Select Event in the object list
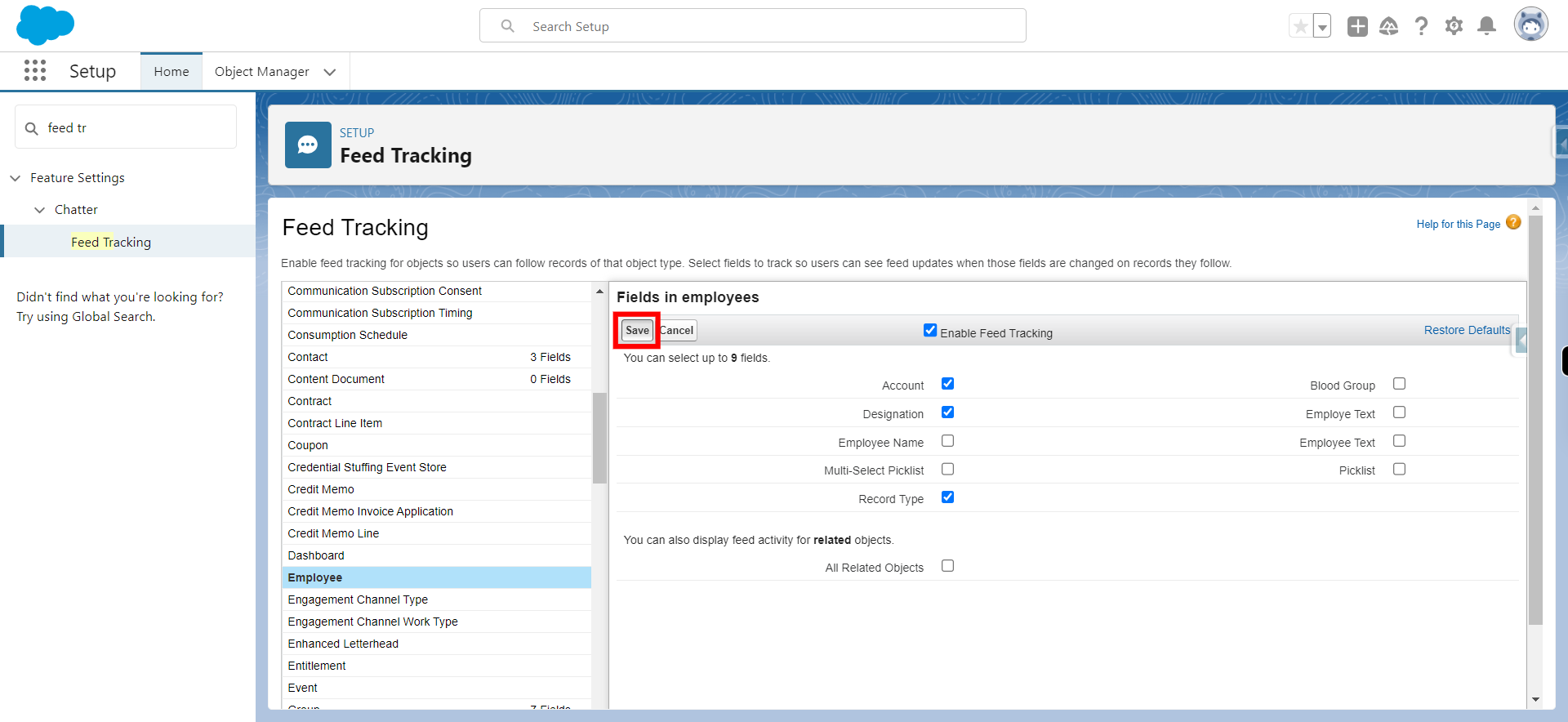This screenshot has height=722, width=1568. point(436,688)
